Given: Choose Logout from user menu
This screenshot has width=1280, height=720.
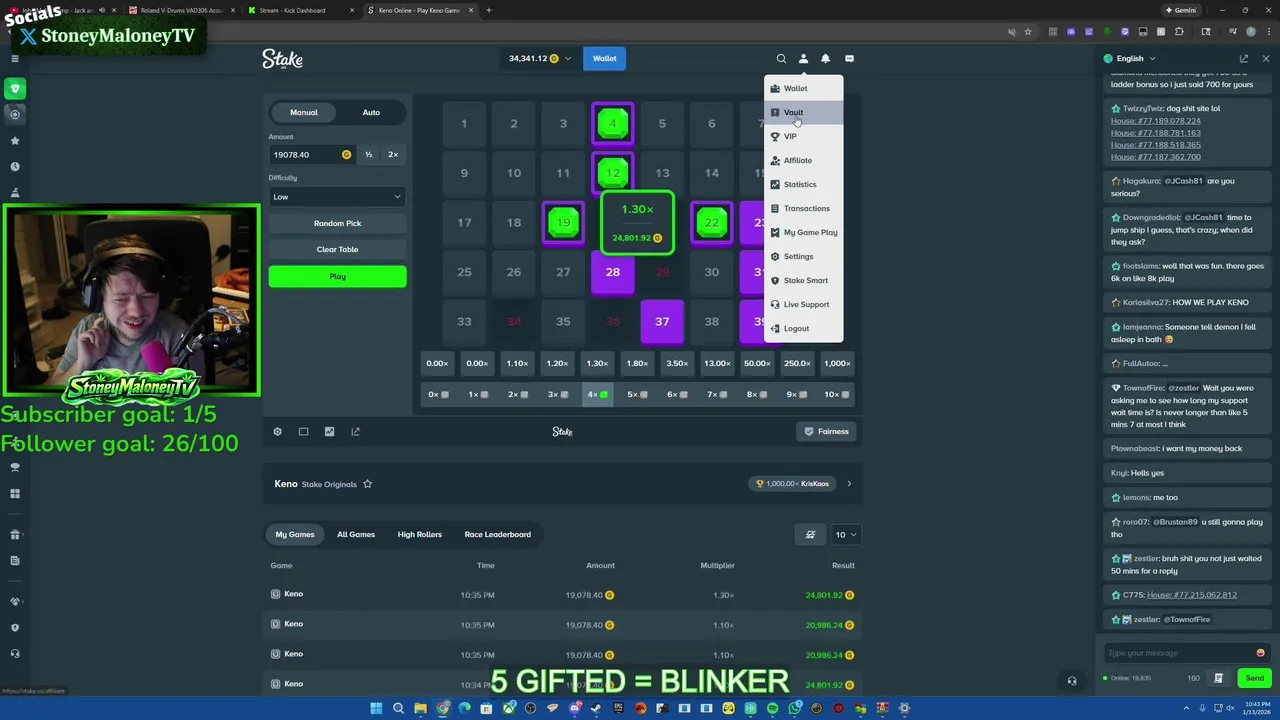Looking at the screenshot, I should point(803,328).
